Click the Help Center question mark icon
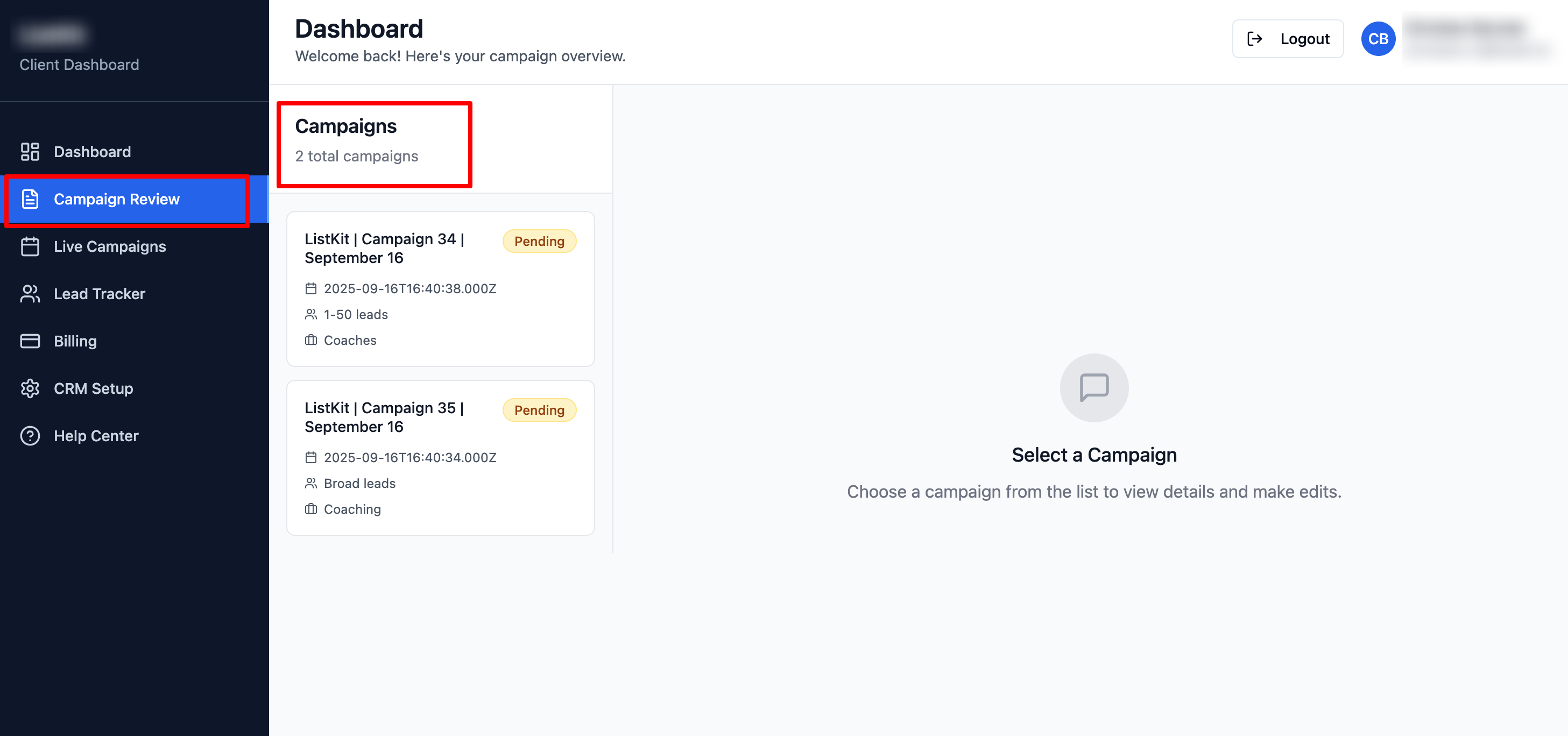This screenshot has width=1568, height=736. coord(30,436)
